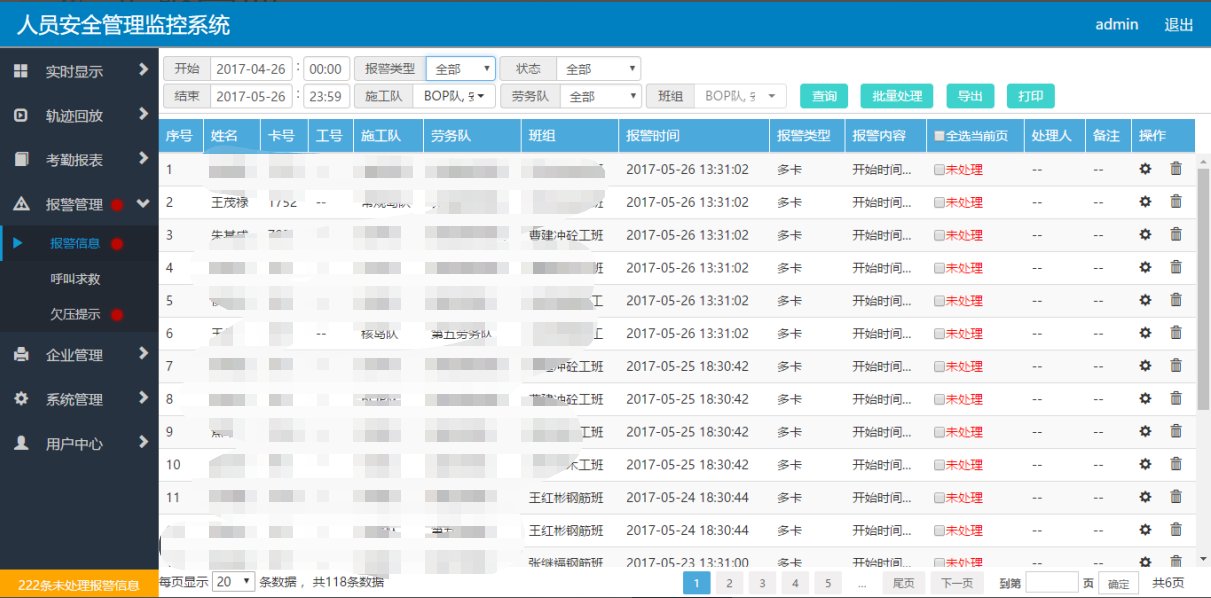Click the 退出 logout link
The width and height of the screenshot is (1211, 598).
1179,25
